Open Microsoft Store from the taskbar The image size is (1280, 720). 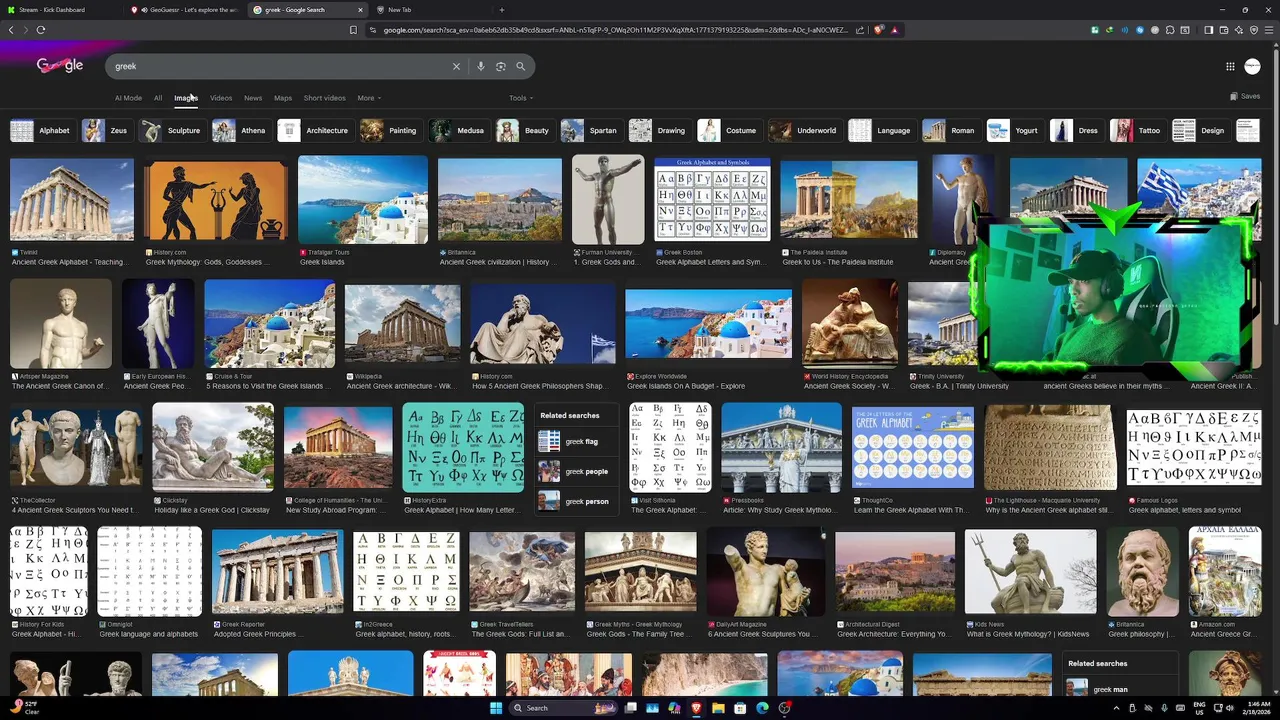click(740, 708)
